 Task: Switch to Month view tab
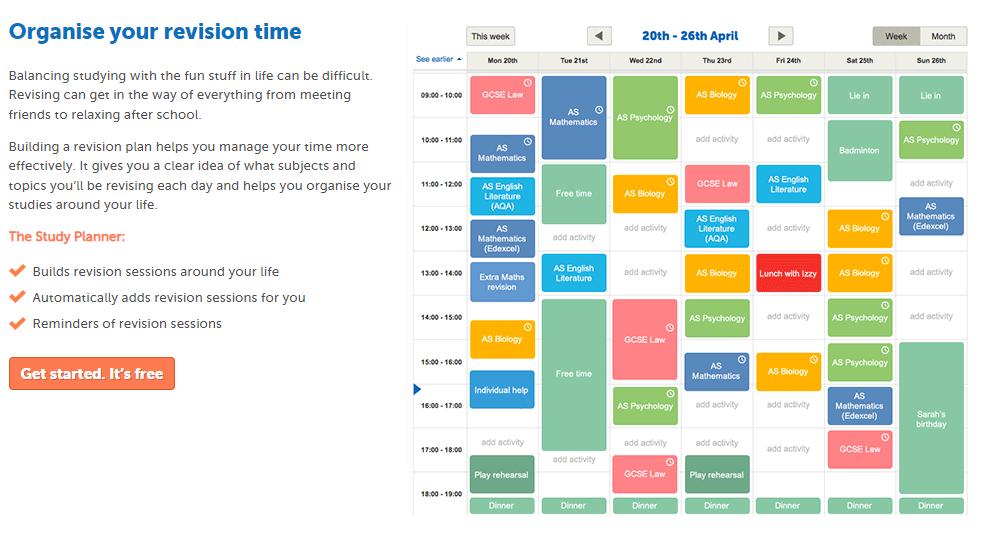(943, 36)
